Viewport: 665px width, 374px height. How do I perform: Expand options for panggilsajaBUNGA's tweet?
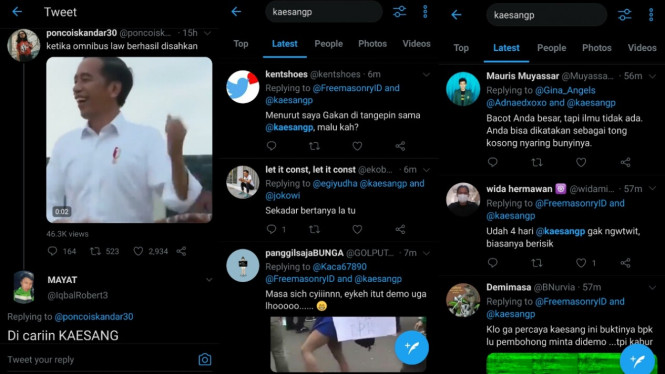click(x=426, y=253)
